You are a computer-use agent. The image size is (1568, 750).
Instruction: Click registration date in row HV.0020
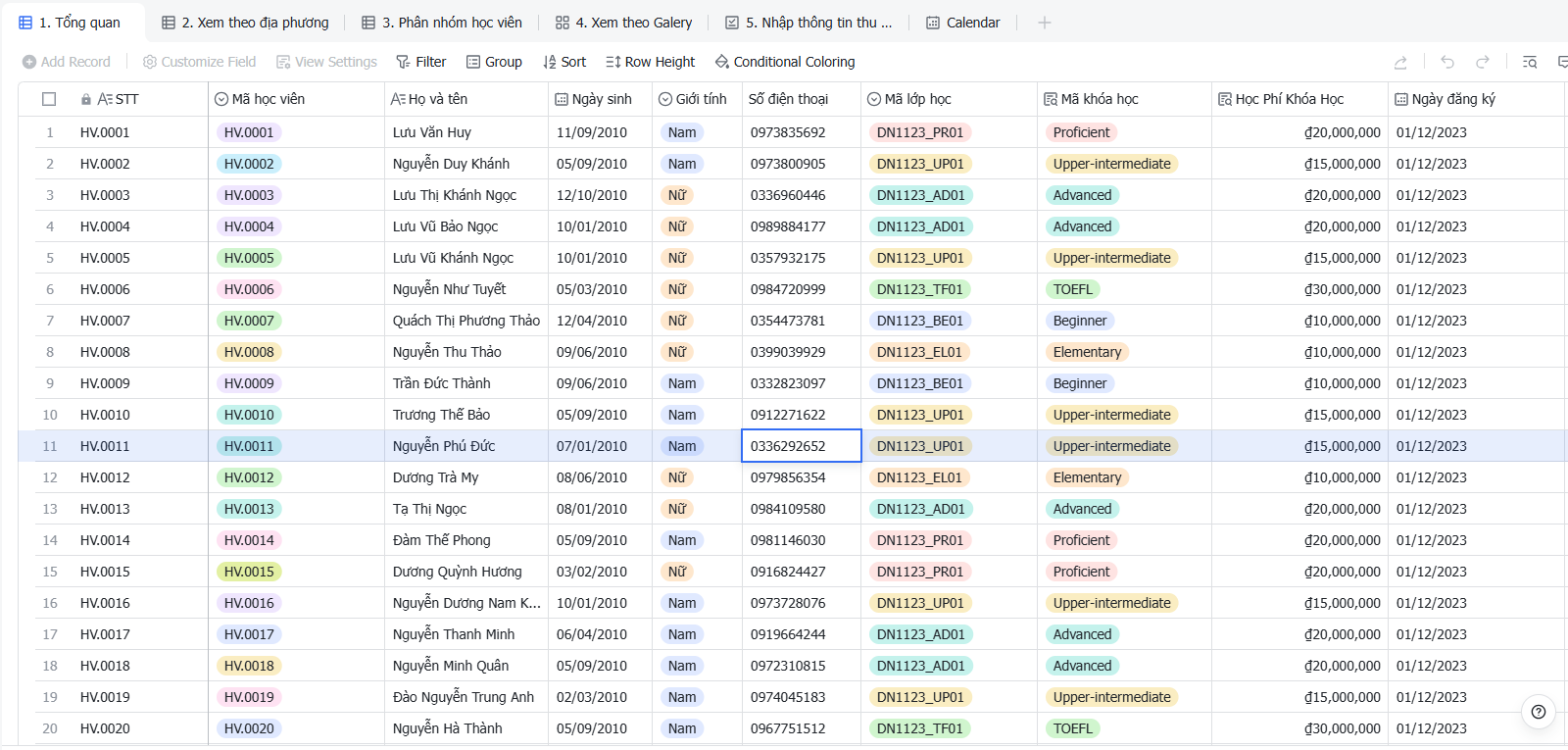[x=1432, y=728]
